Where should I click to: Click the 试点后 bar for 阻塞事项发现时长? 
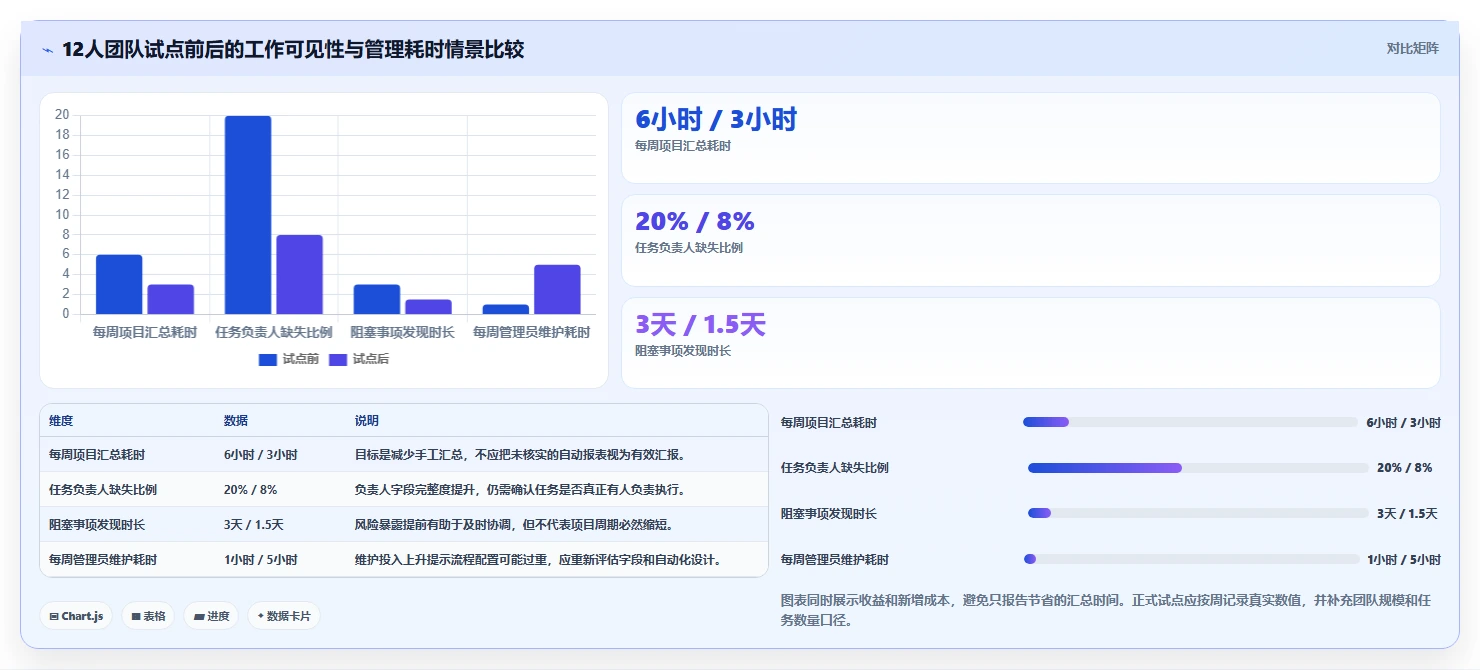coord(429,307)
